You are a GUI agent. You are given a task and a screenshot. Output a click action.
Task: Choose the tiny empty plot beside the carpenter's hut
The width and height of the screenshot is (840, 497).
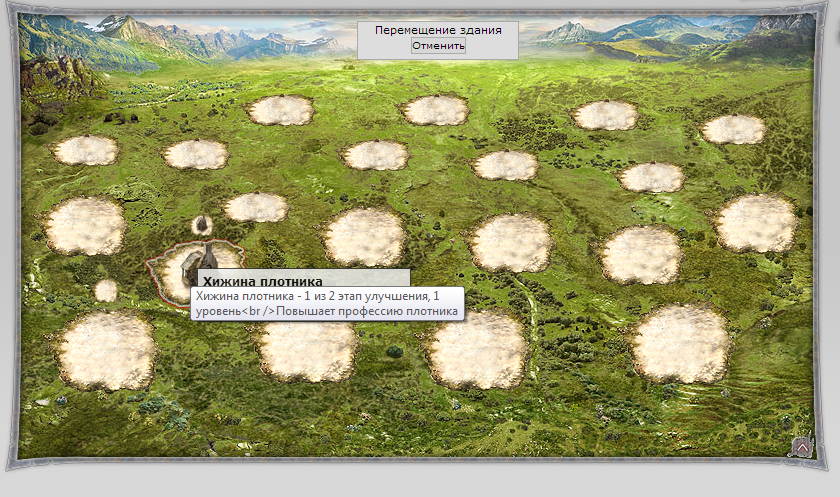point(106,291)
